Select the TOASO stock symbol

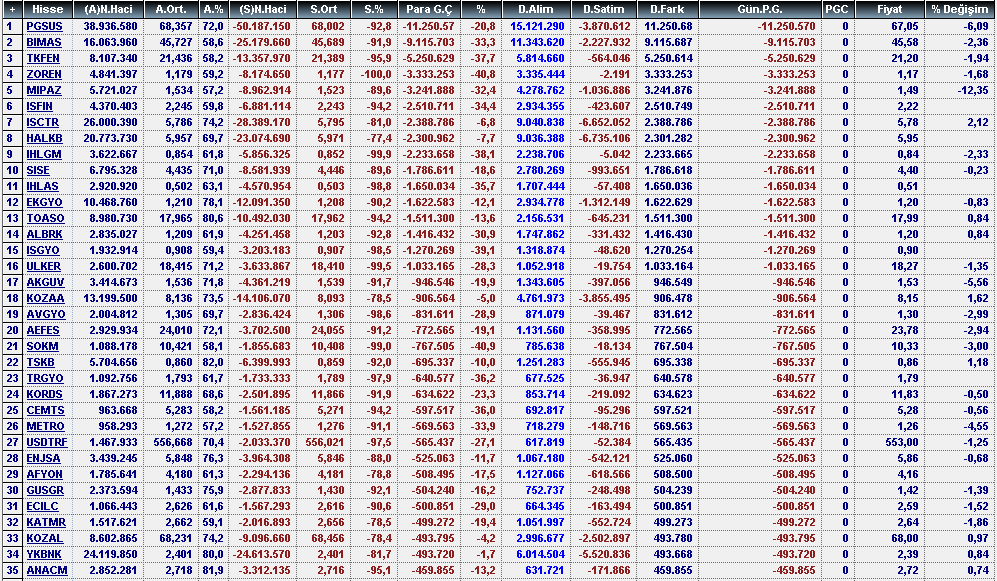tap(45, 218)
